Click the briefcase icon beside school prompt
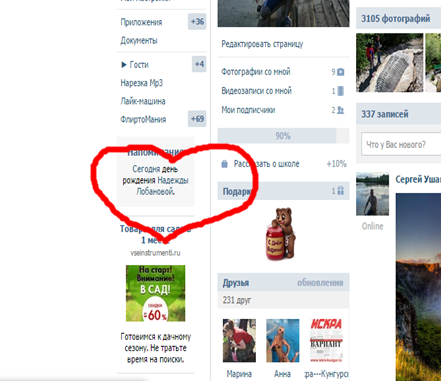Viewport: 441px width, 381px height. tap(225, 164)
